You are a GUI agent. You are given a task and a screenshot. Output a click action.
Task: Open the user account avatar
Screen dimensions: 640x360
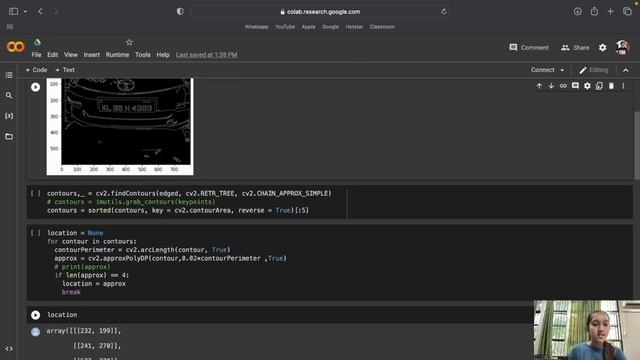pyautogui.click(x=622, y=47)
